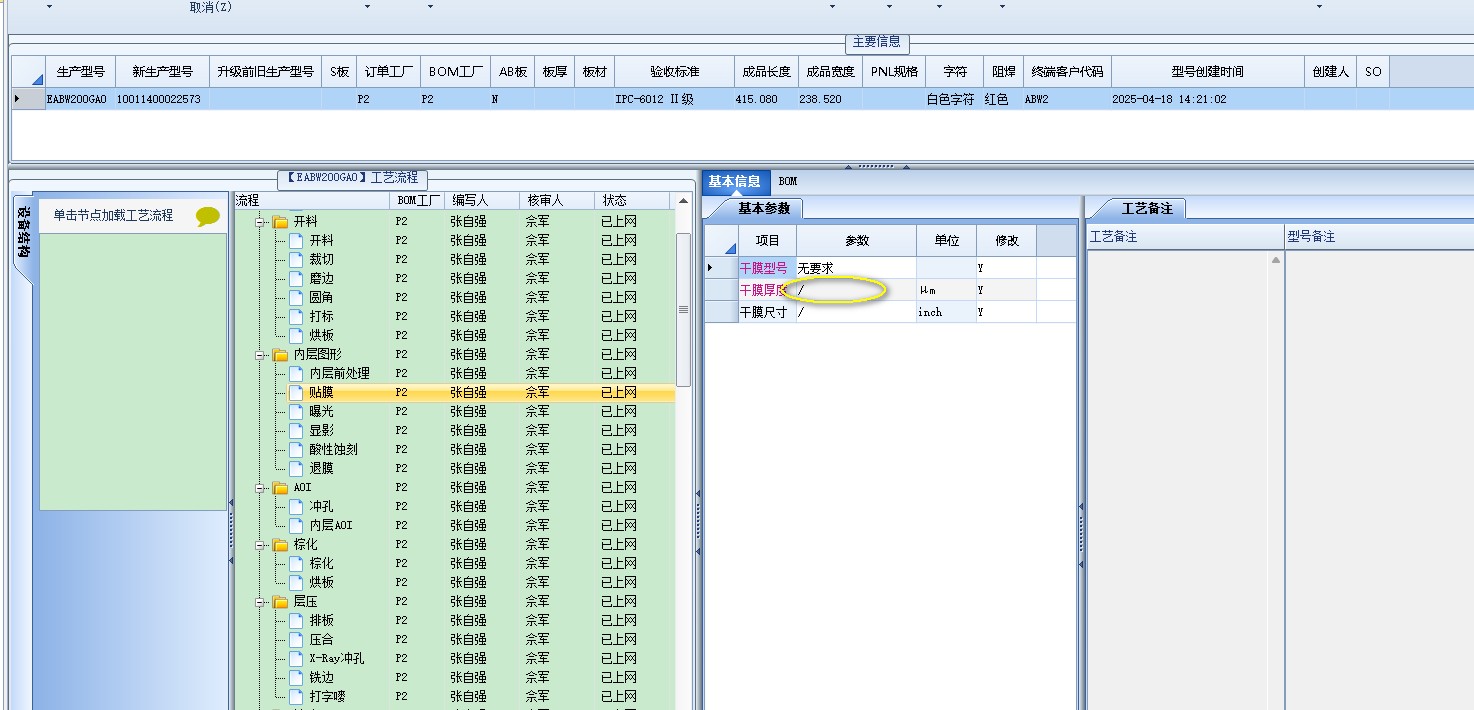Select the 贴膜 process step
This screenshot has height=710, width=1474.
tap(321, 392)
